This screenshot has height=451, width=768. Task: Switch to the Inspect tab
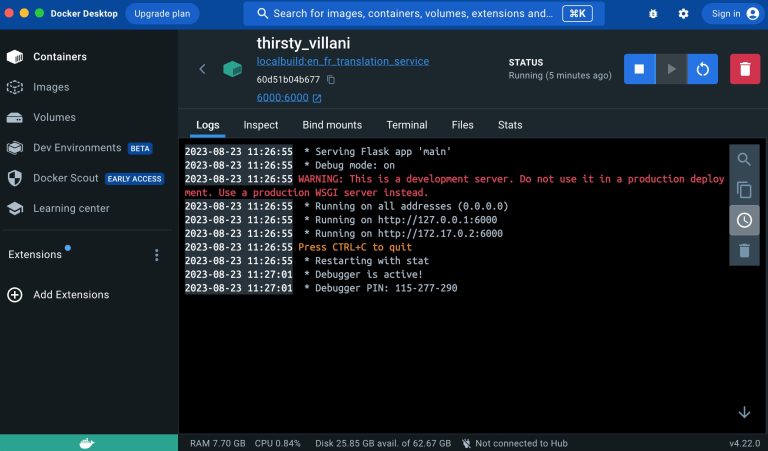click(x=261, y=125)
